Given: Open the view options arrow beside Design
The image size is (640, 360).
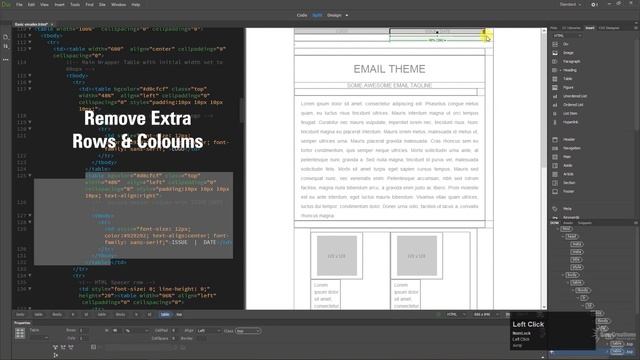Looking at the screenshot, I should (x=347, y=15).
